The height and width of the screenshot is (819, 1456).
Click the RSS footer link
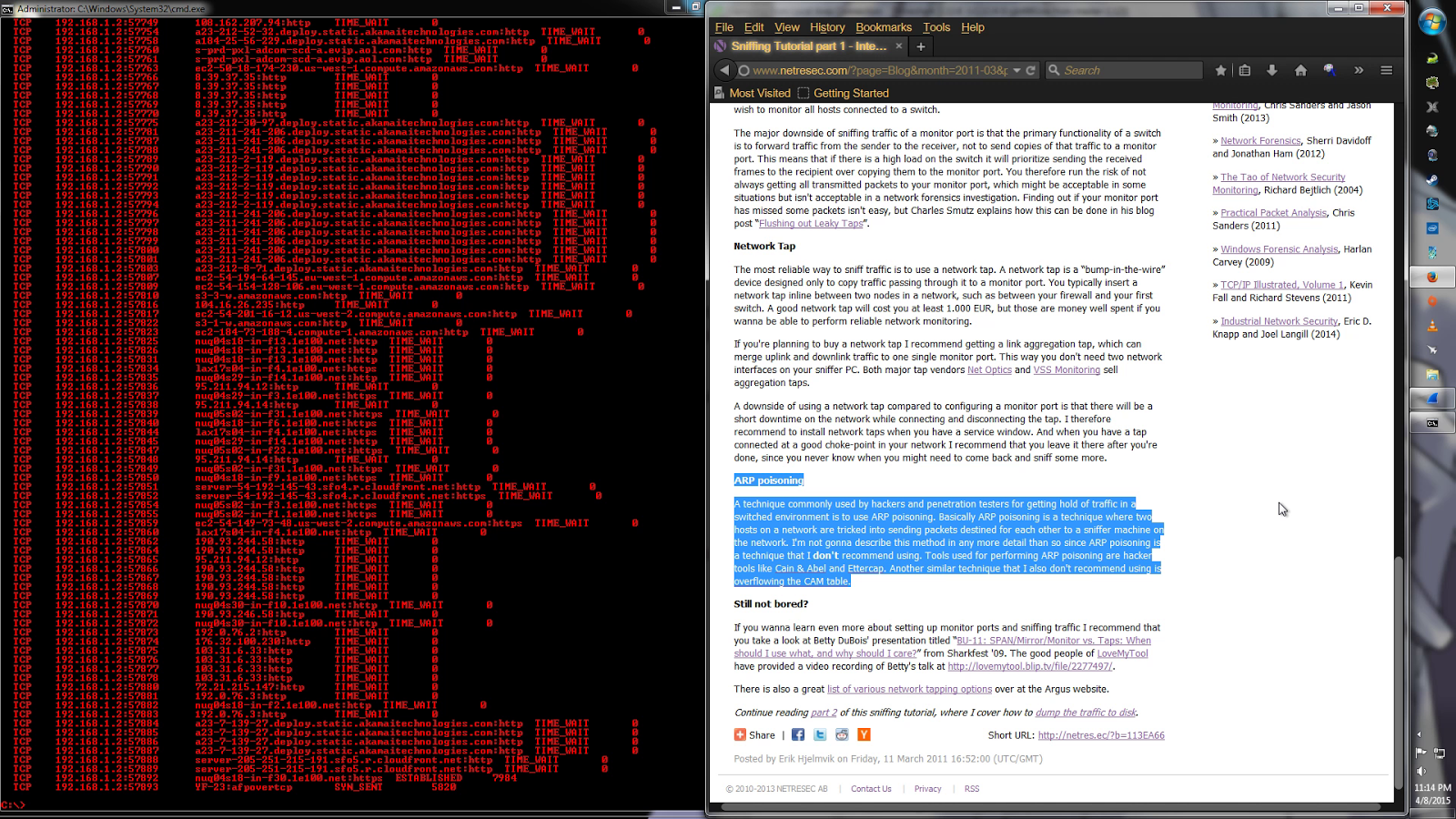coord(972,789)
